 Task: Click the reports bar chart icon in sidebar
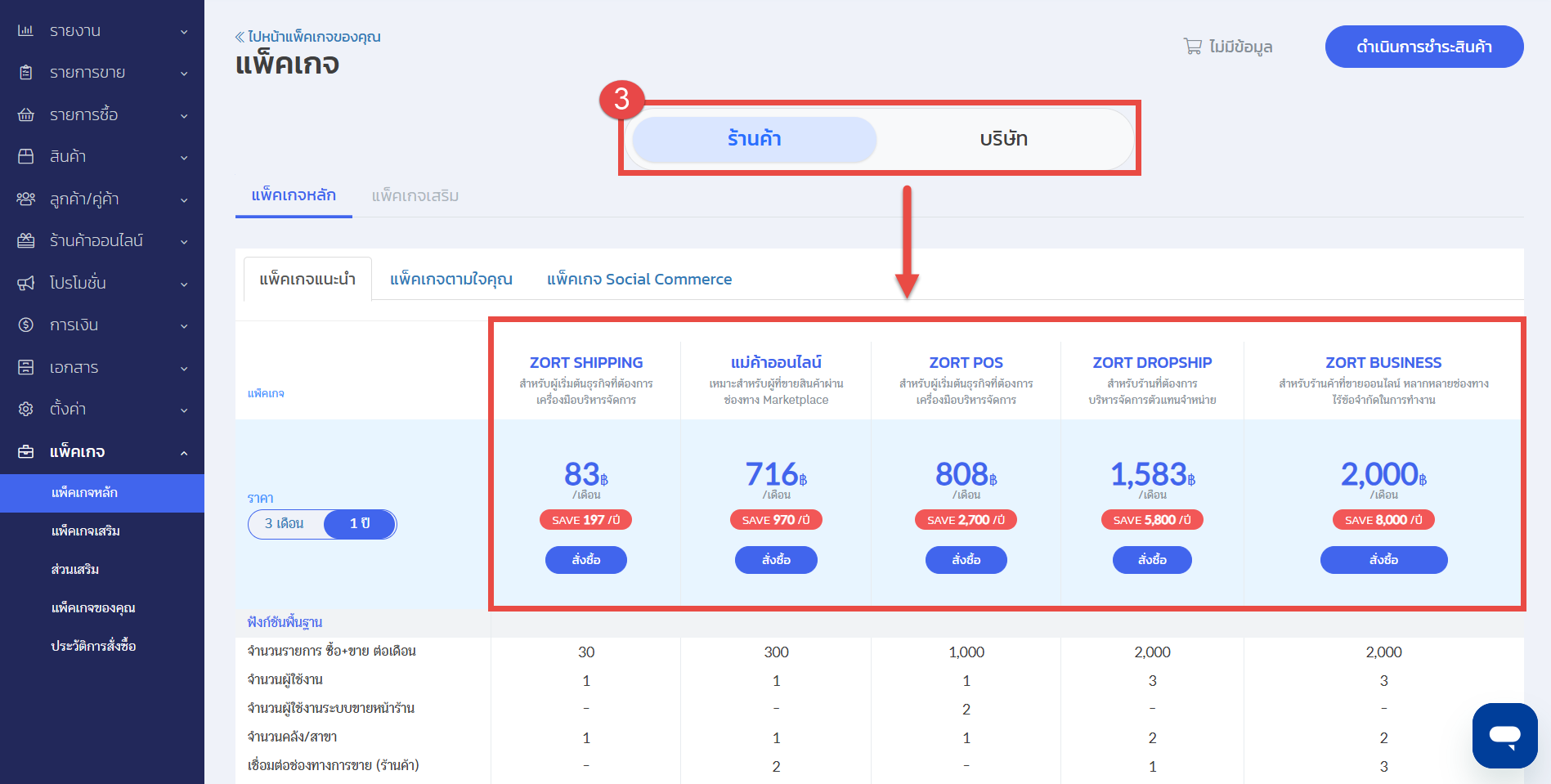[x=26, y=31]
